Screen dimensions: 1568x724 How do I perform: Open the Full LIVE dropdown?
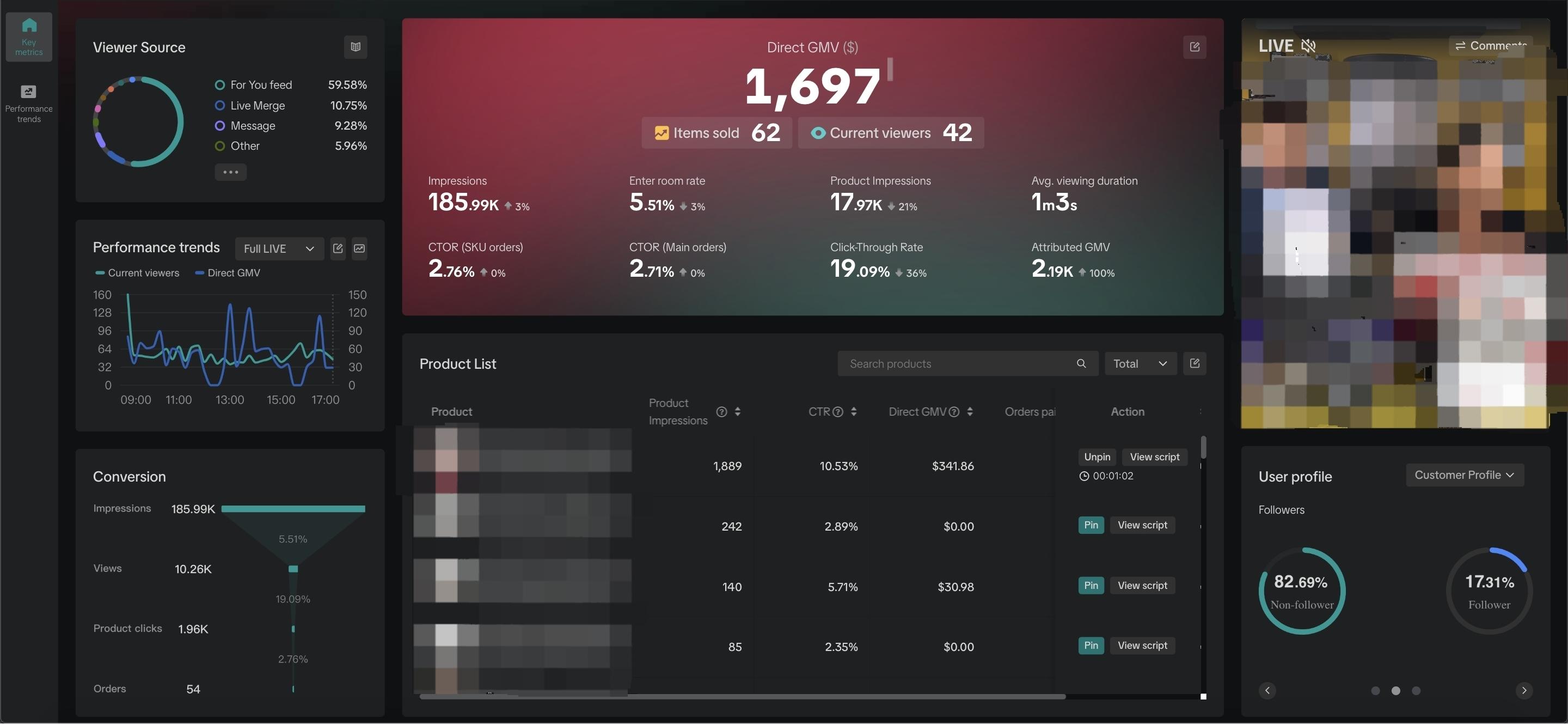coord(279,248)
